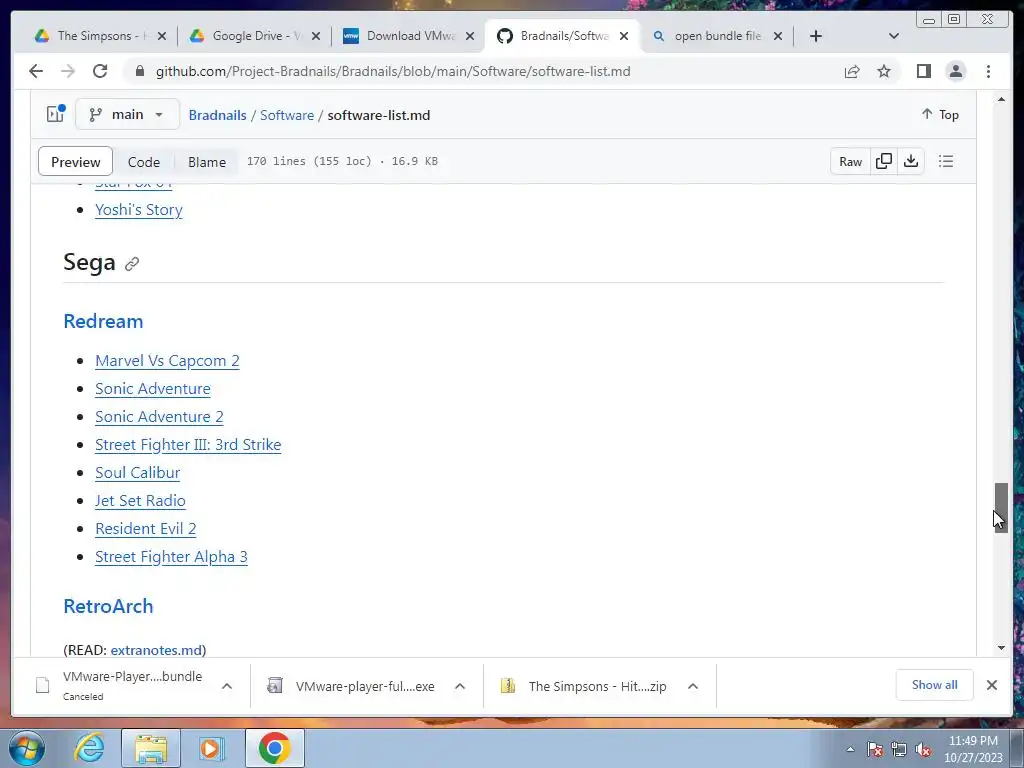Open network status tray icon
1024x768 pixels.
[x=899, y=750]
